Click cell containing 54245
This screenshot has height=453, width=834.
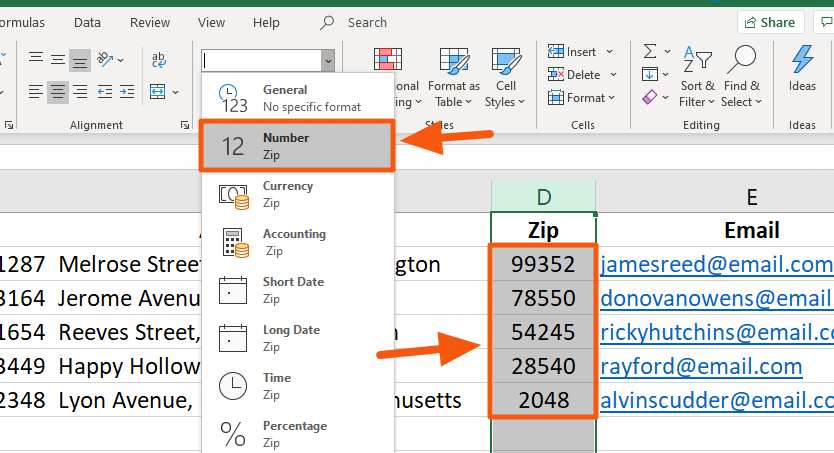[x=543, y=332]
